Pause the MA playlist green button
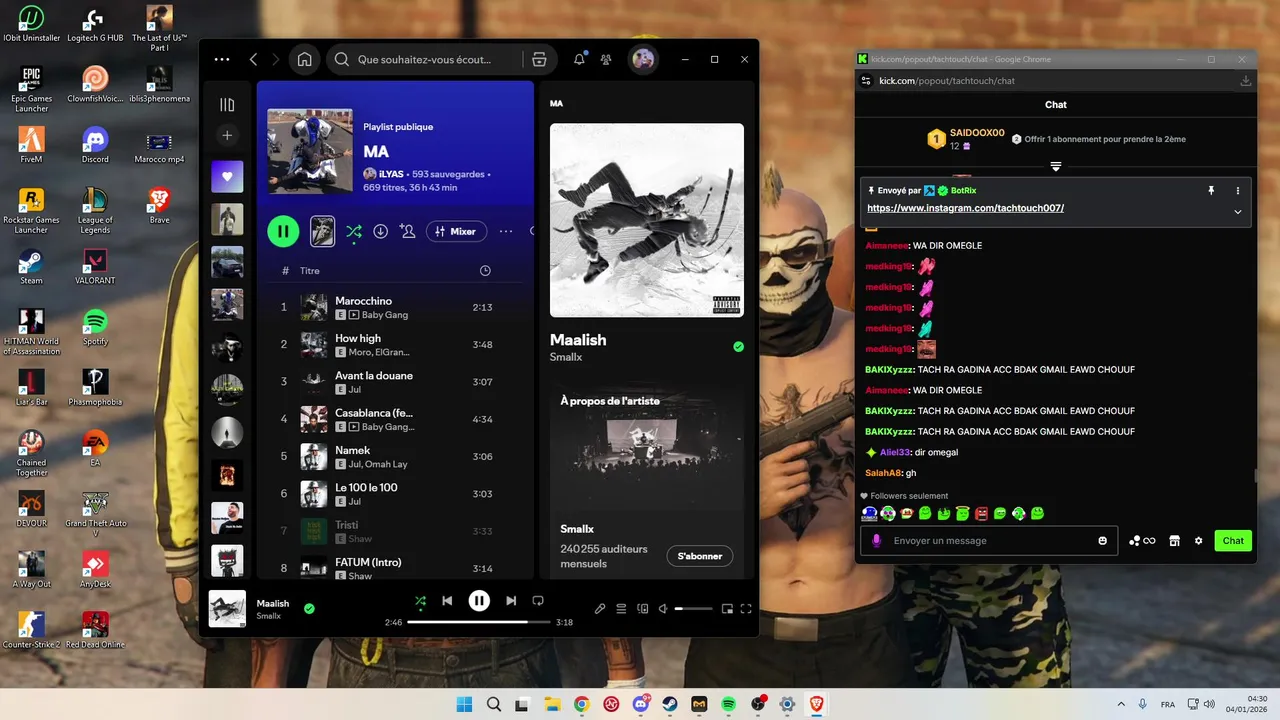The height and width of the screenshot is (720, 1280). [x=283, y=231]
